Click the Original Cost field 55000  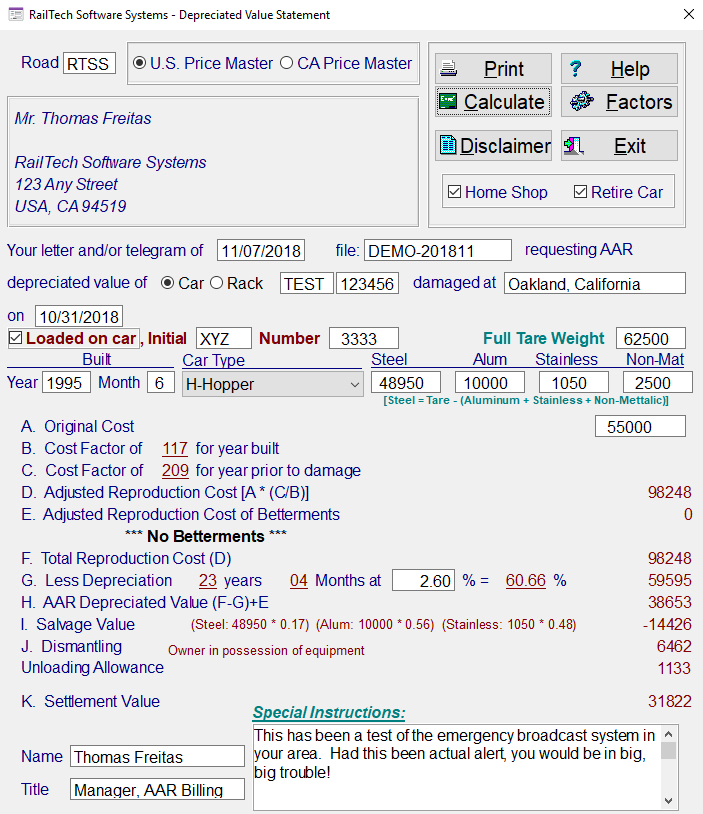click(640, 426)
